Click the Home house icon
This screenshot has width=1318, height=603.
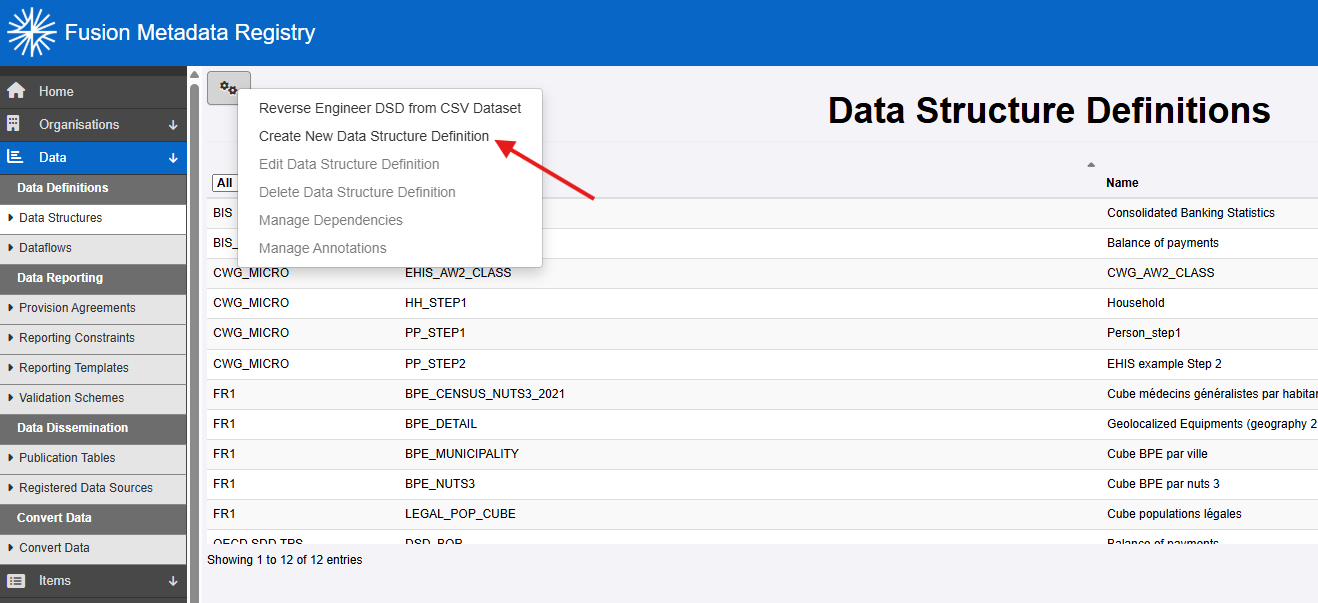pyautogui.click(x=16, y=91)
